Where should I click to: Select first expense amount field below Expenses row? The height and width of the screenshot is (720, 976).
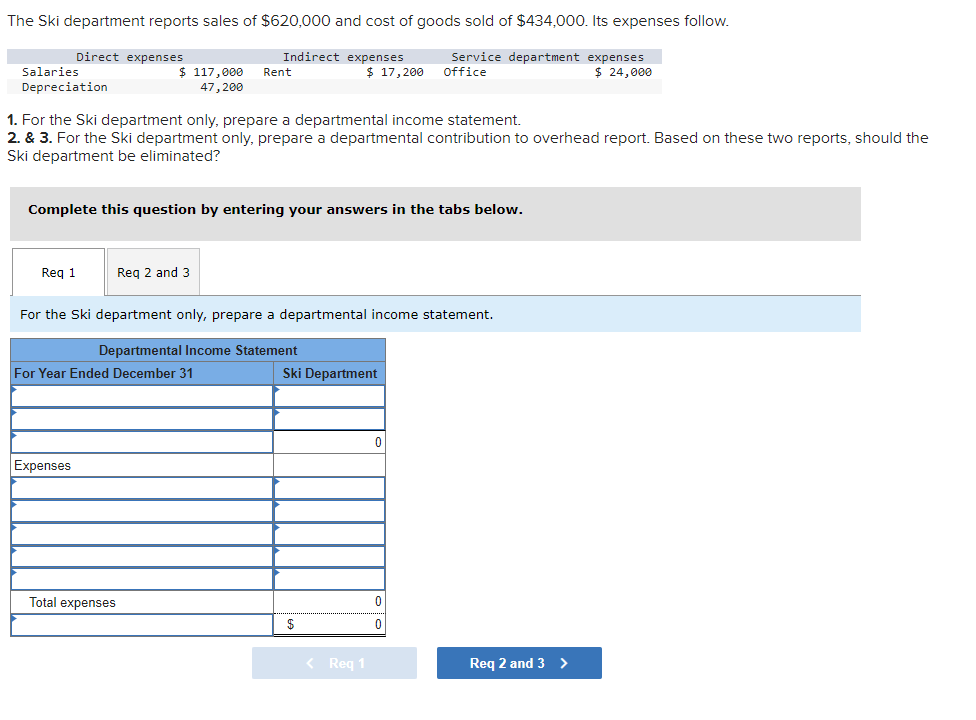[329, 488]
